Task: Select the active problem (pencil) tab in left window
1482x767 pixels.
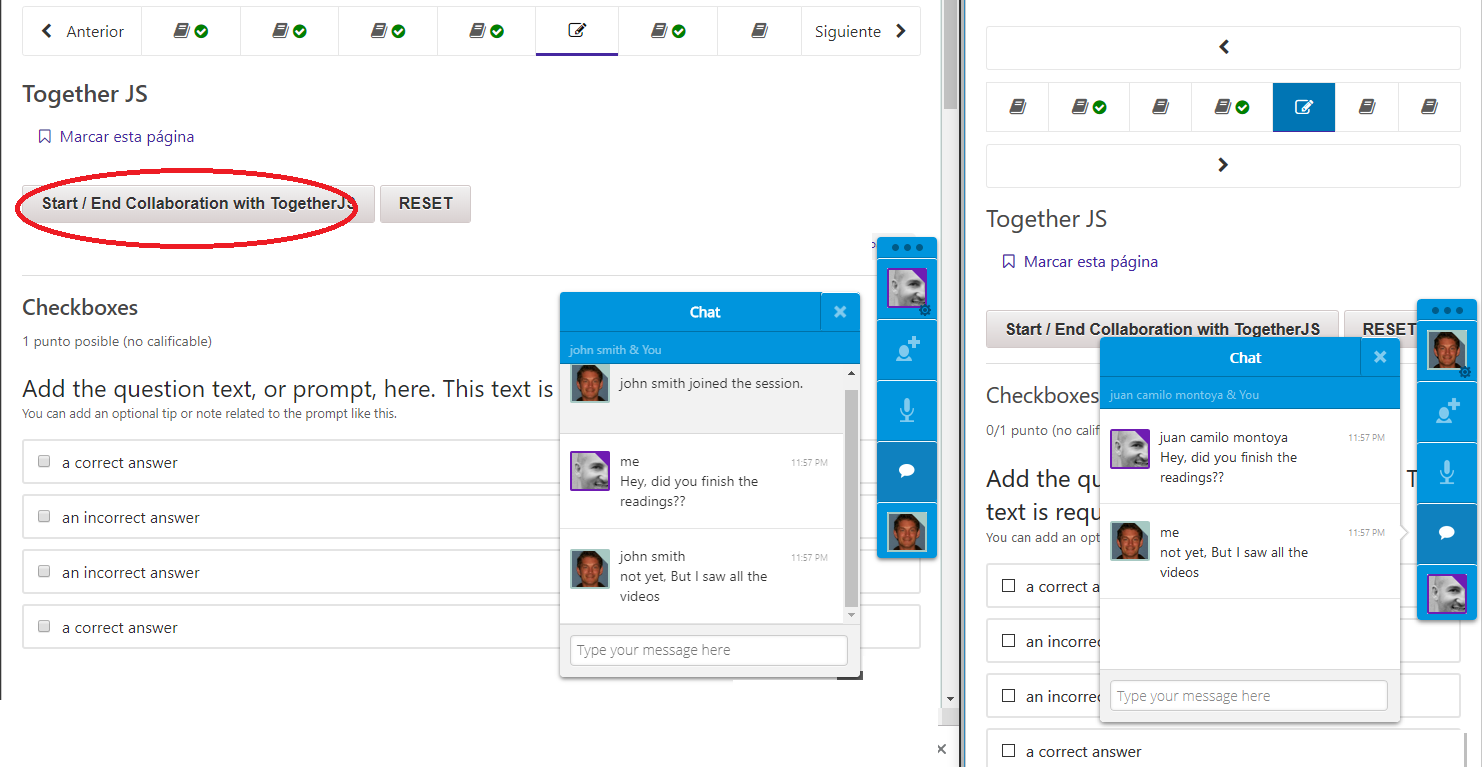Action: click(577, 31)
